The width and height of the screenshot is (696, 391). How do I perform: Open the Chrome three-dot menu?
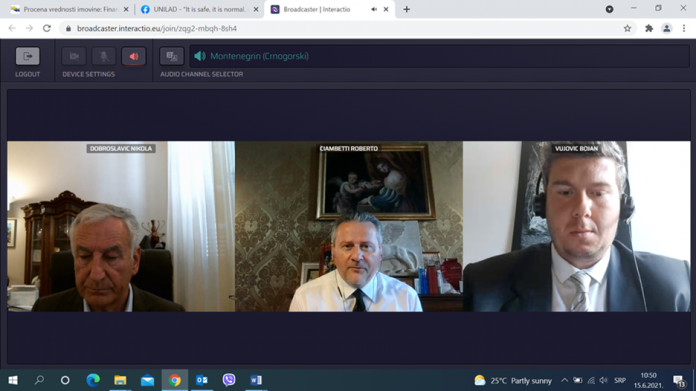click(x=684, y=28)
